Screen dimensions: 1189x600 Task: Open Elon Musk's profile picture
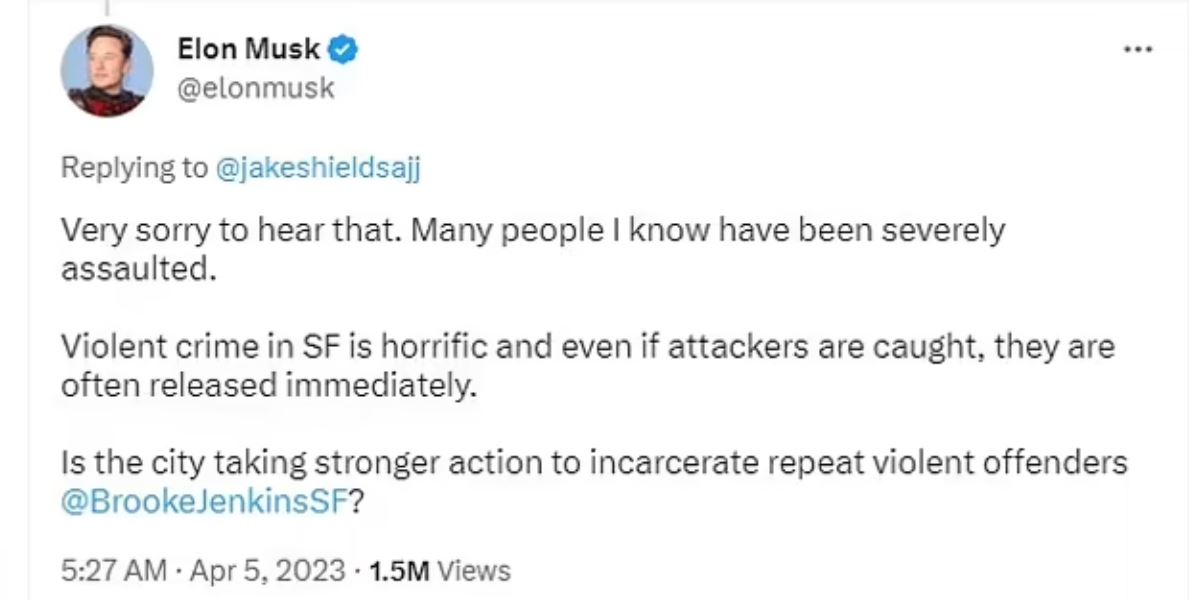tap(107, 69)
